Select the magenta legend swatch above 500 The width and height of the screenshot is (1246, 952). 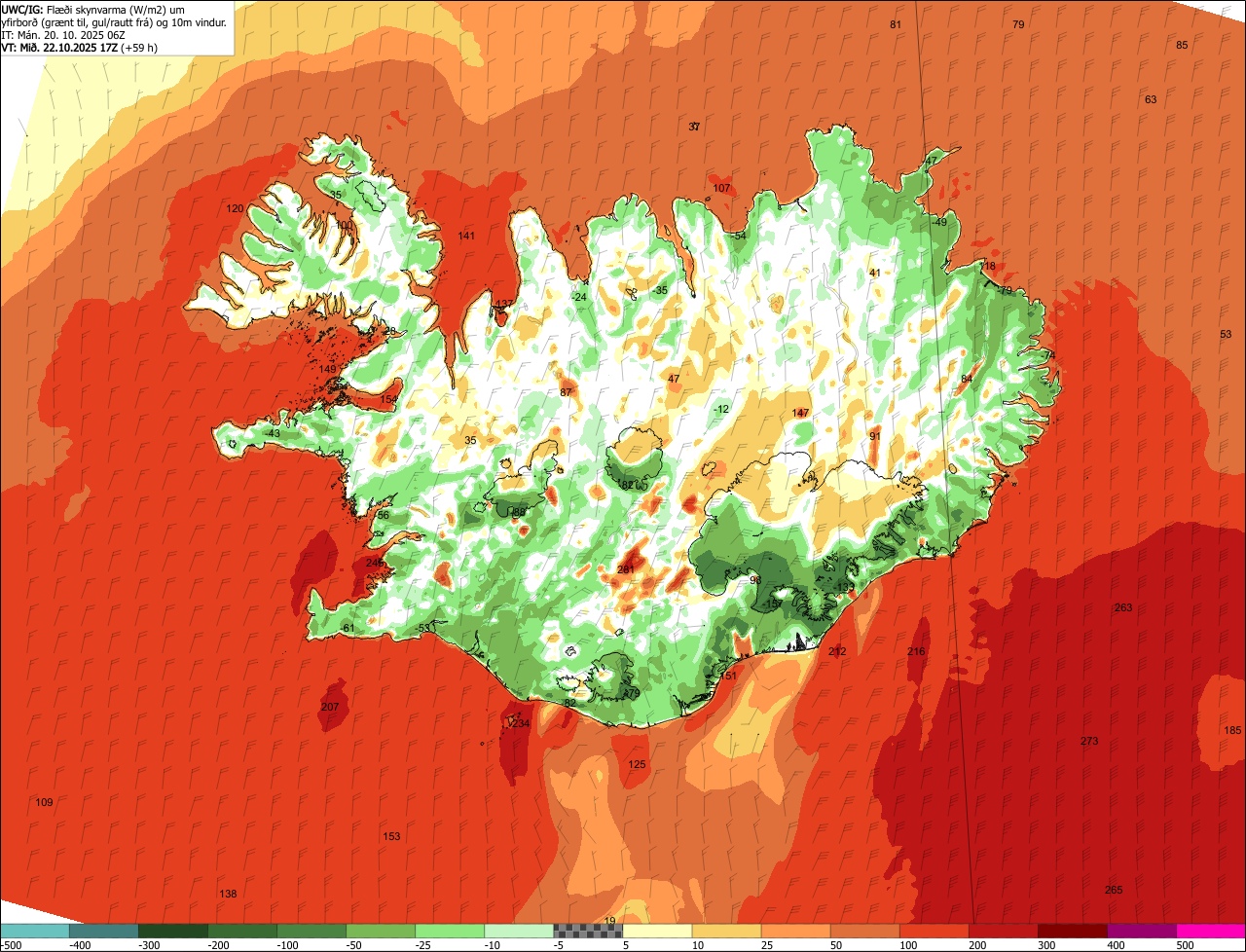pos(1211,931)
